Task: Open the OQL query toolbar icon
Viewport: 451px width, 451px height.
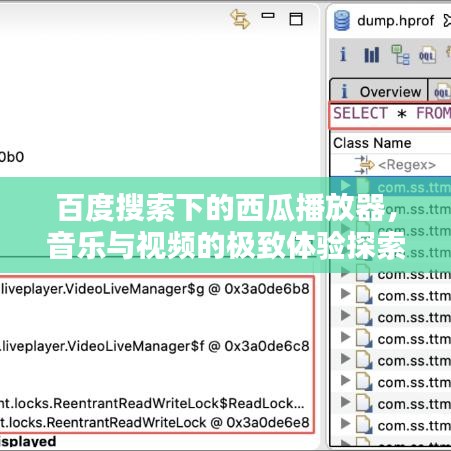Action: [427, 55]
